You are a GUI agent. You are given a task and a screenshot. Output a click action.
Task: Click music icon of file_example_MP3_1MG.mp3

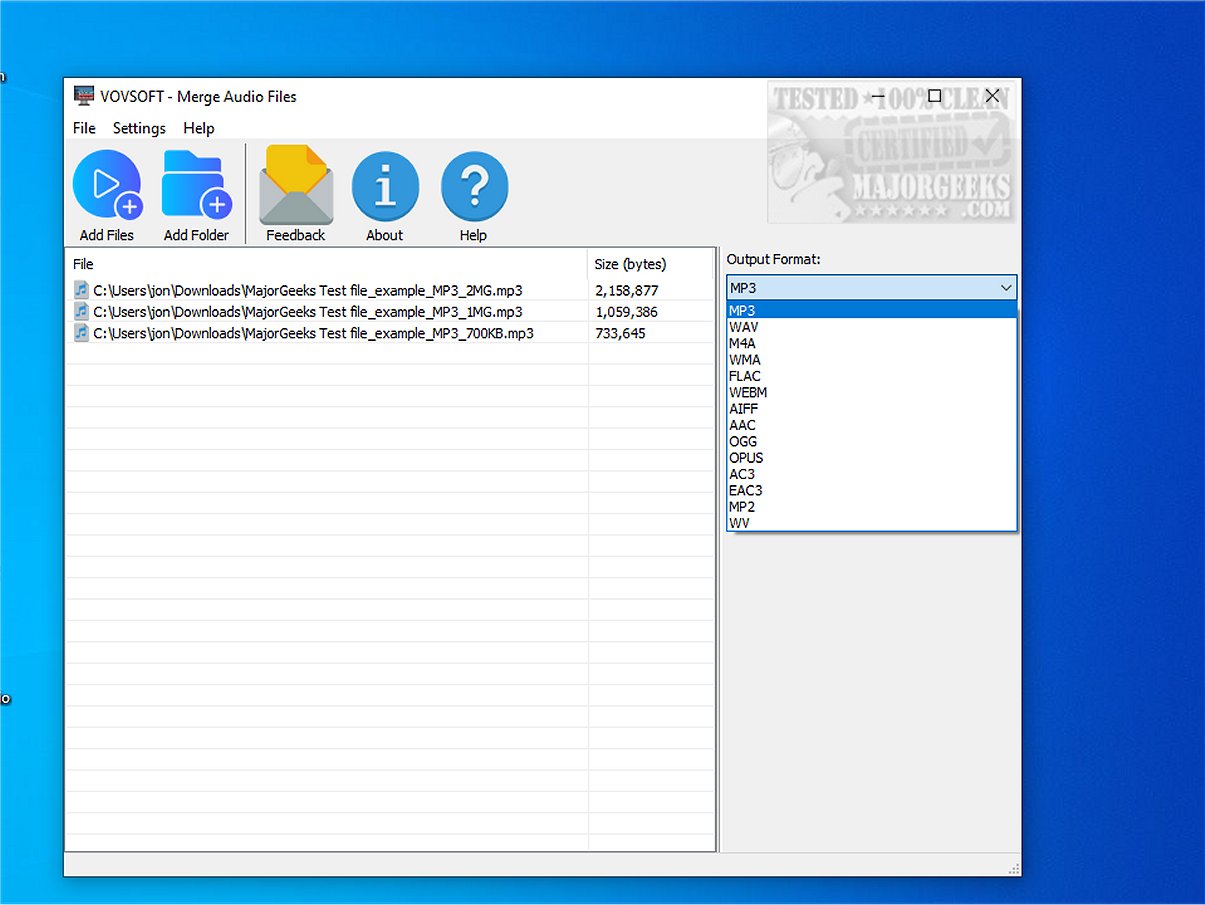[x=81, y=311]
